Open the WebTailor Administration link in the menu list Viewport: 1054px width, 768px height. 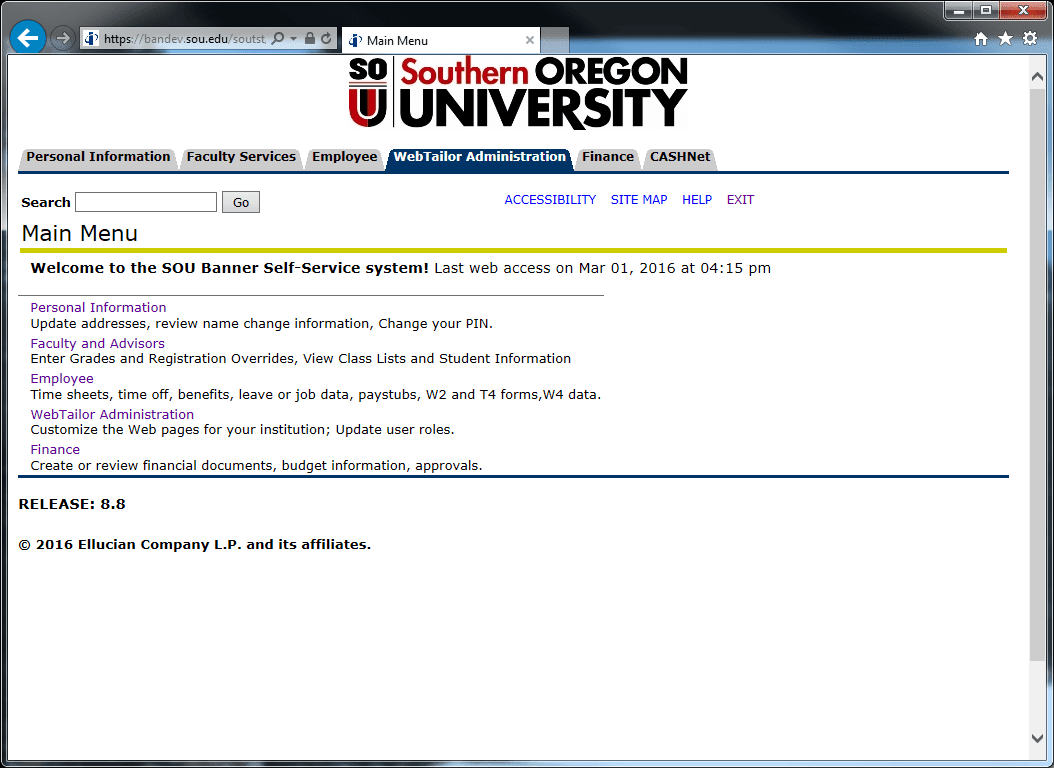[x=112, y=414]
